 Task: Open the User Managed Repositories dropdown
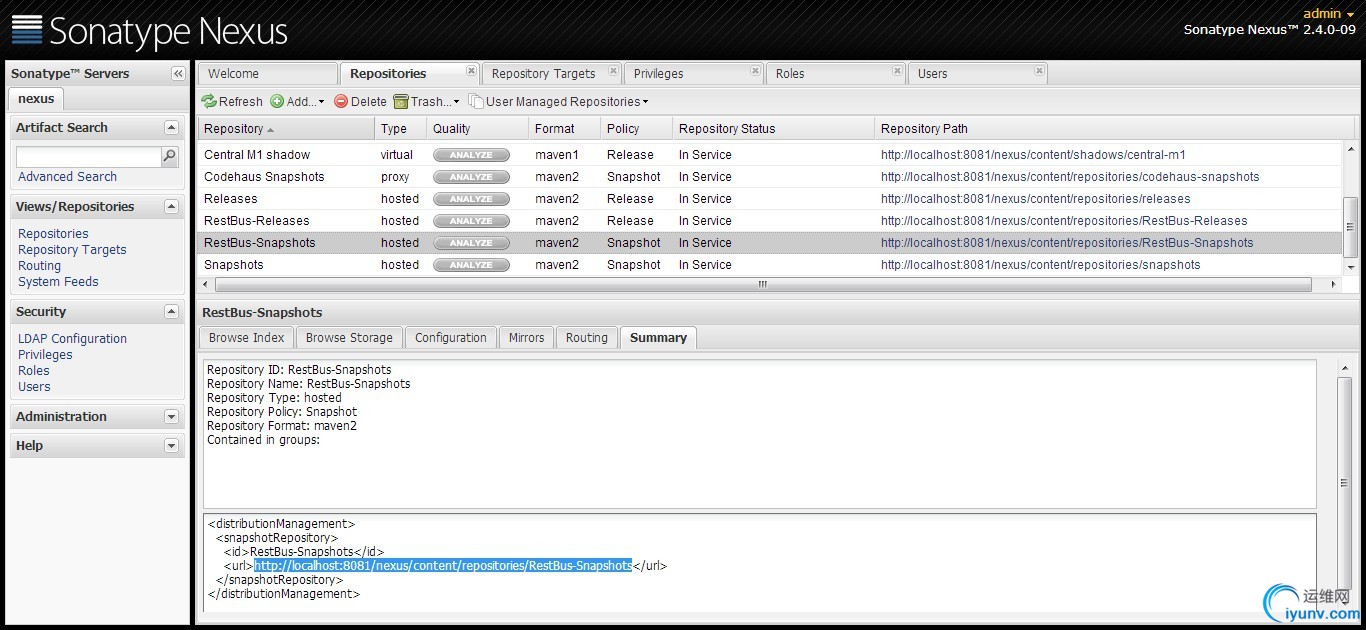559,101
